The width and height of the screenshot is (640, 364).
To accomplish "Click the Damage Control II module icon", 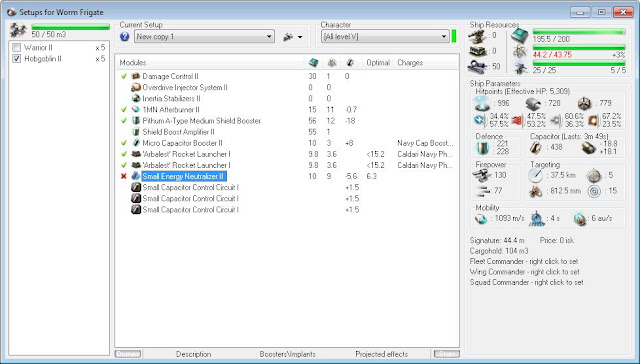I will coord(136,76).
